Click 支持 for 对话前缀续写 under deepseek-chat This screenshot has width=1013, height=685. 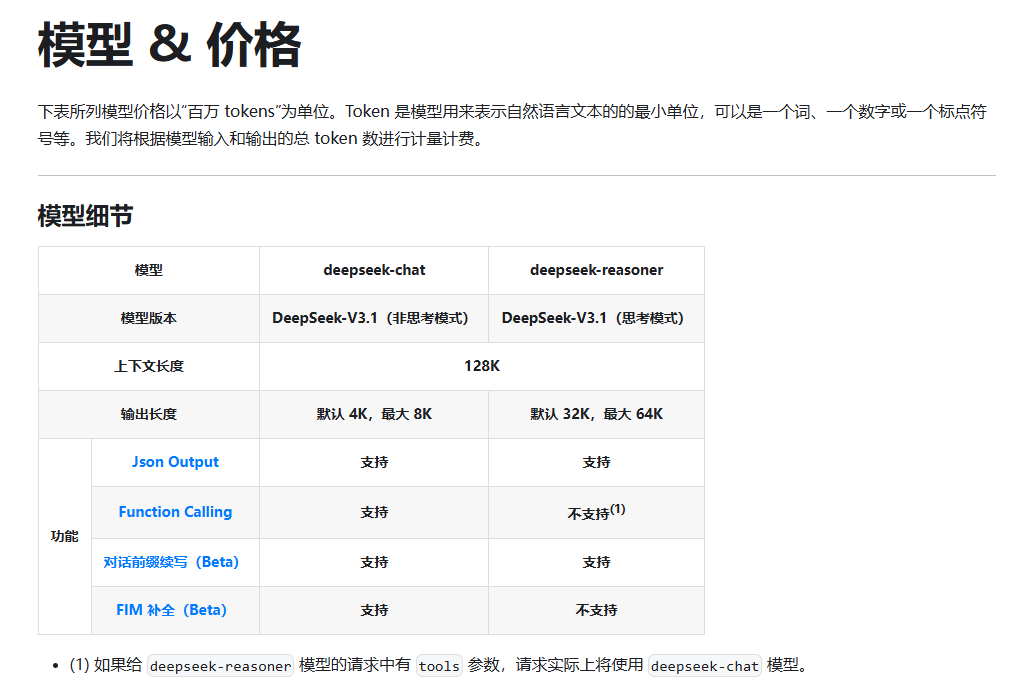click(374, 562)
